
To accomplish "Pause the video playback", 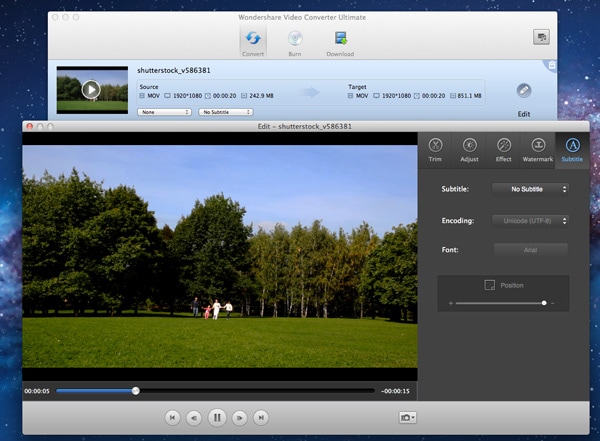I will 217,417.
